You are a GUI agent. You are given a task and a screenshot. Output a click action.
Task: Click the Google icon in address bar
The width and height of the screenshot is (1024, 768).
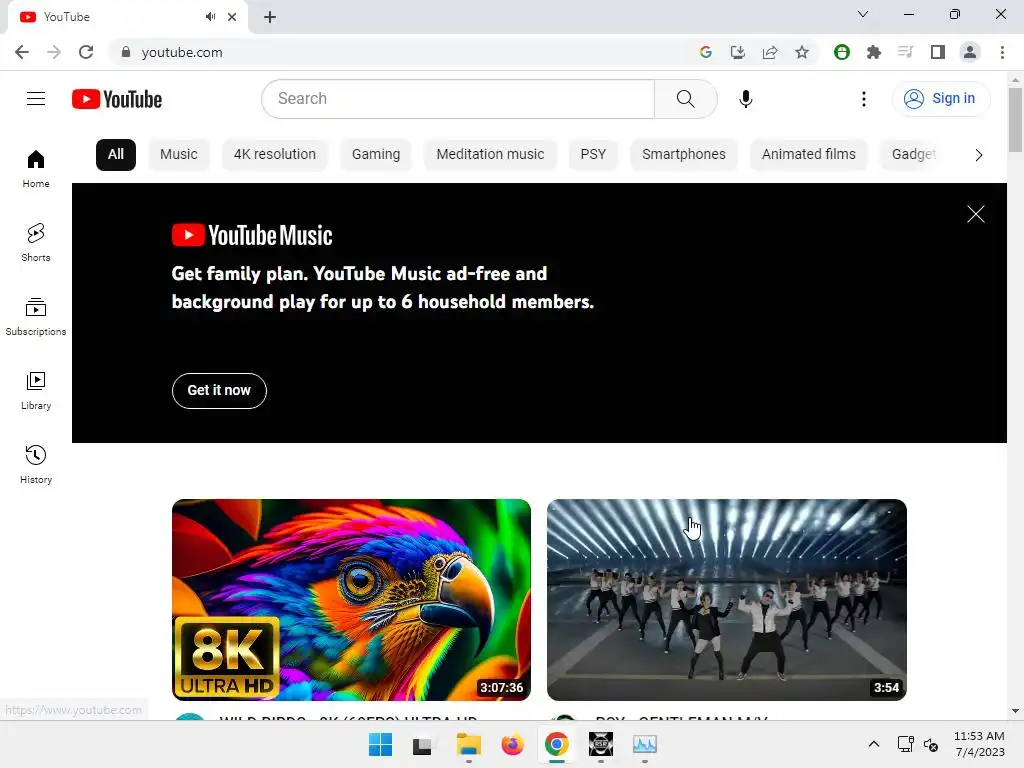point(705,52)
